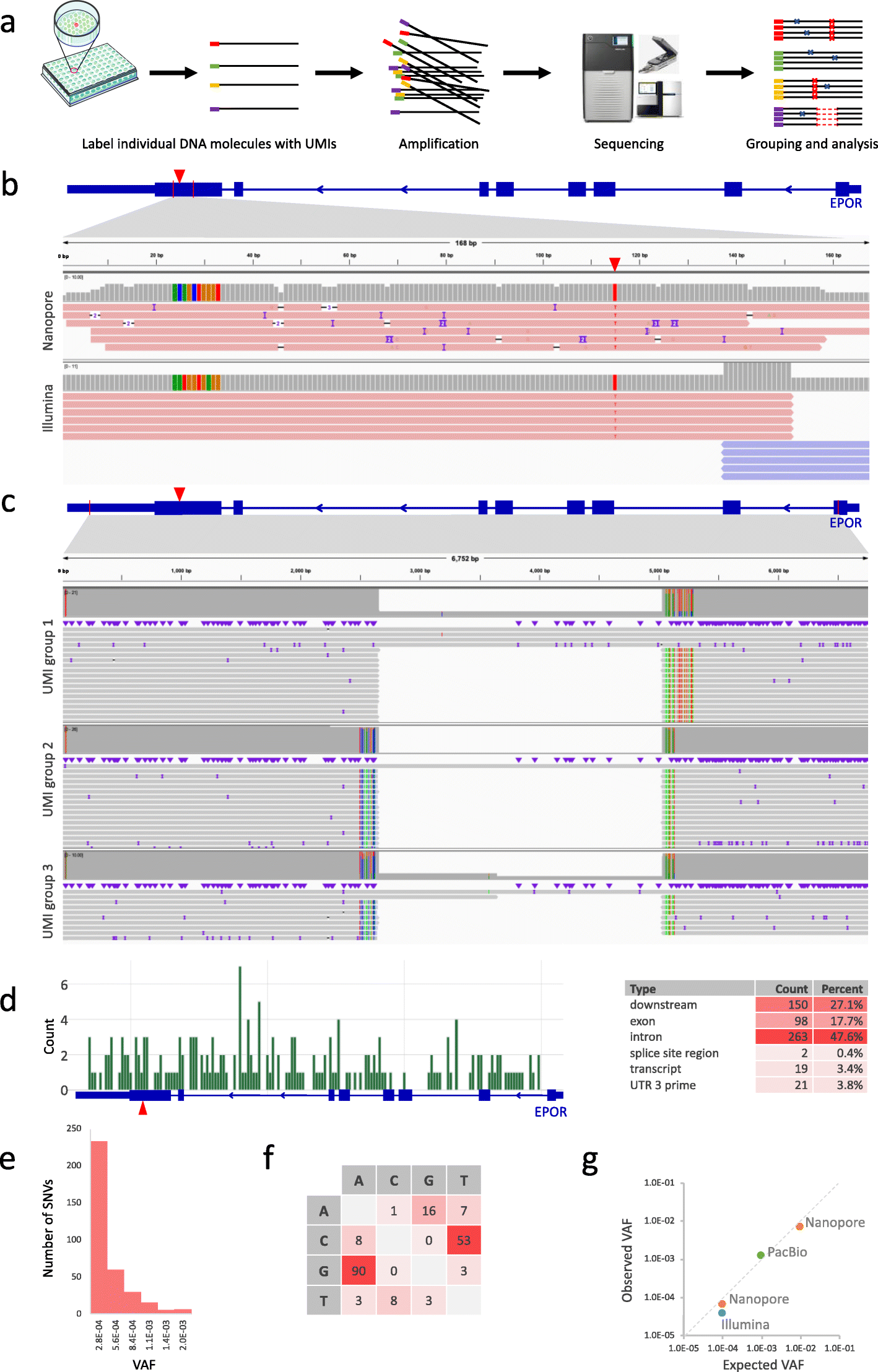Click the arrow pointing to the grouped reads illustration
878x1372 pixels.
(x=729, y=73)
